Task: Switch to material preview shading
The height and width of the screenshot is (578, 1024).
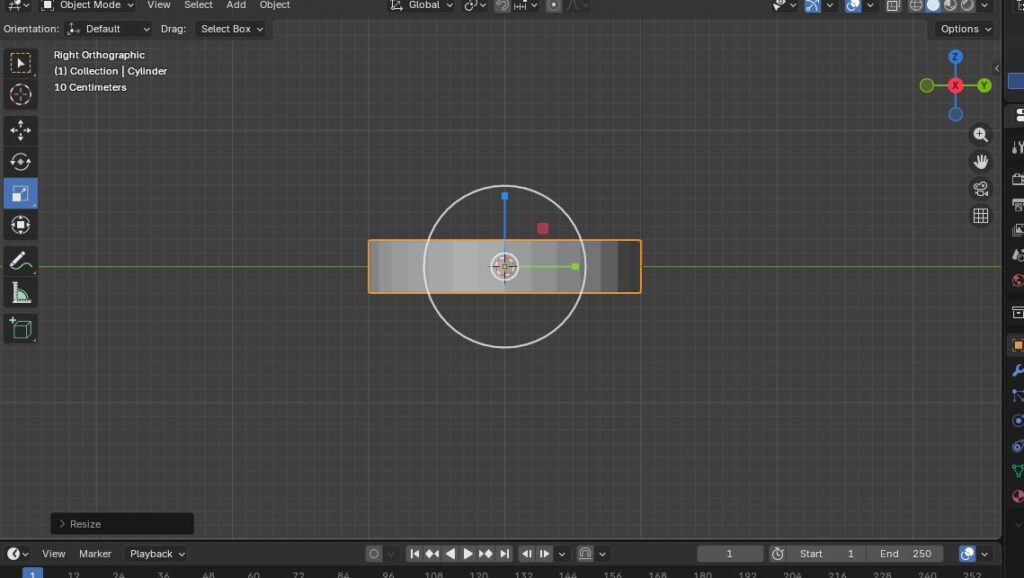Action: (950, 5)
